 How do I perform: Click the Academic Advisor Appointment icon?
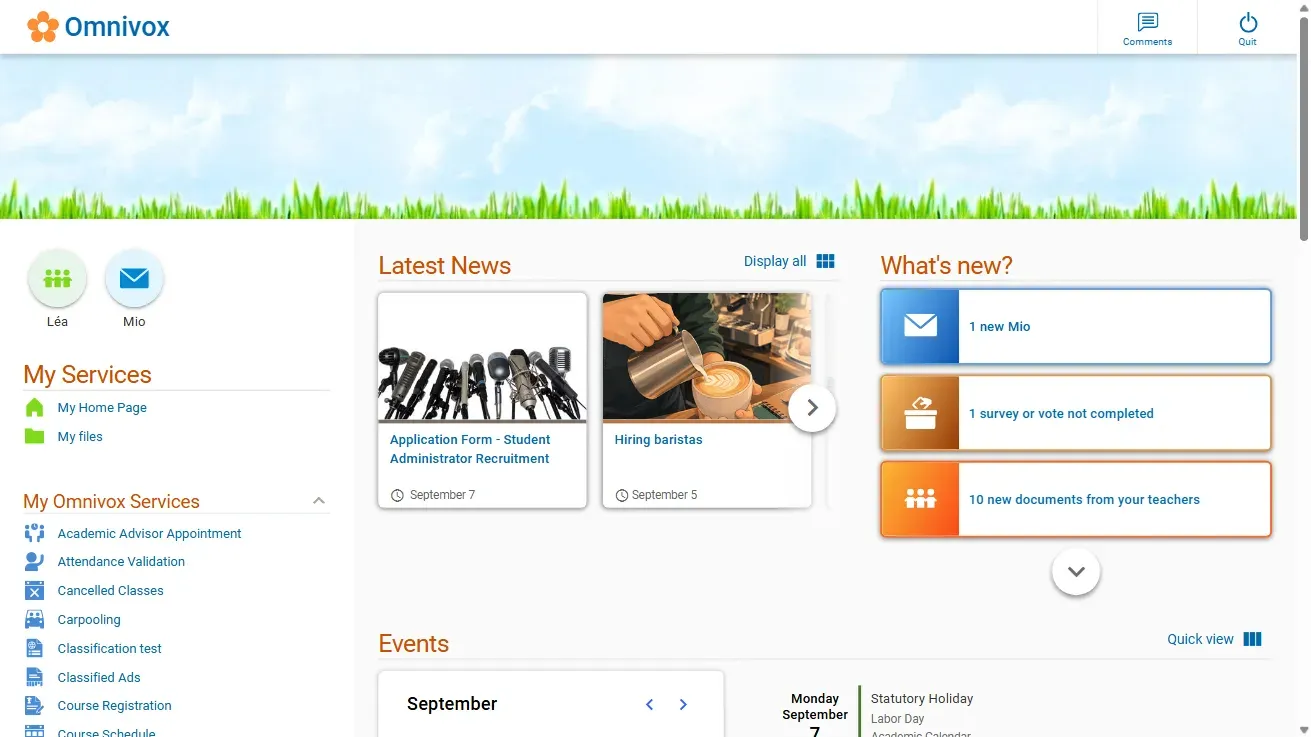(x=35, y=533)
